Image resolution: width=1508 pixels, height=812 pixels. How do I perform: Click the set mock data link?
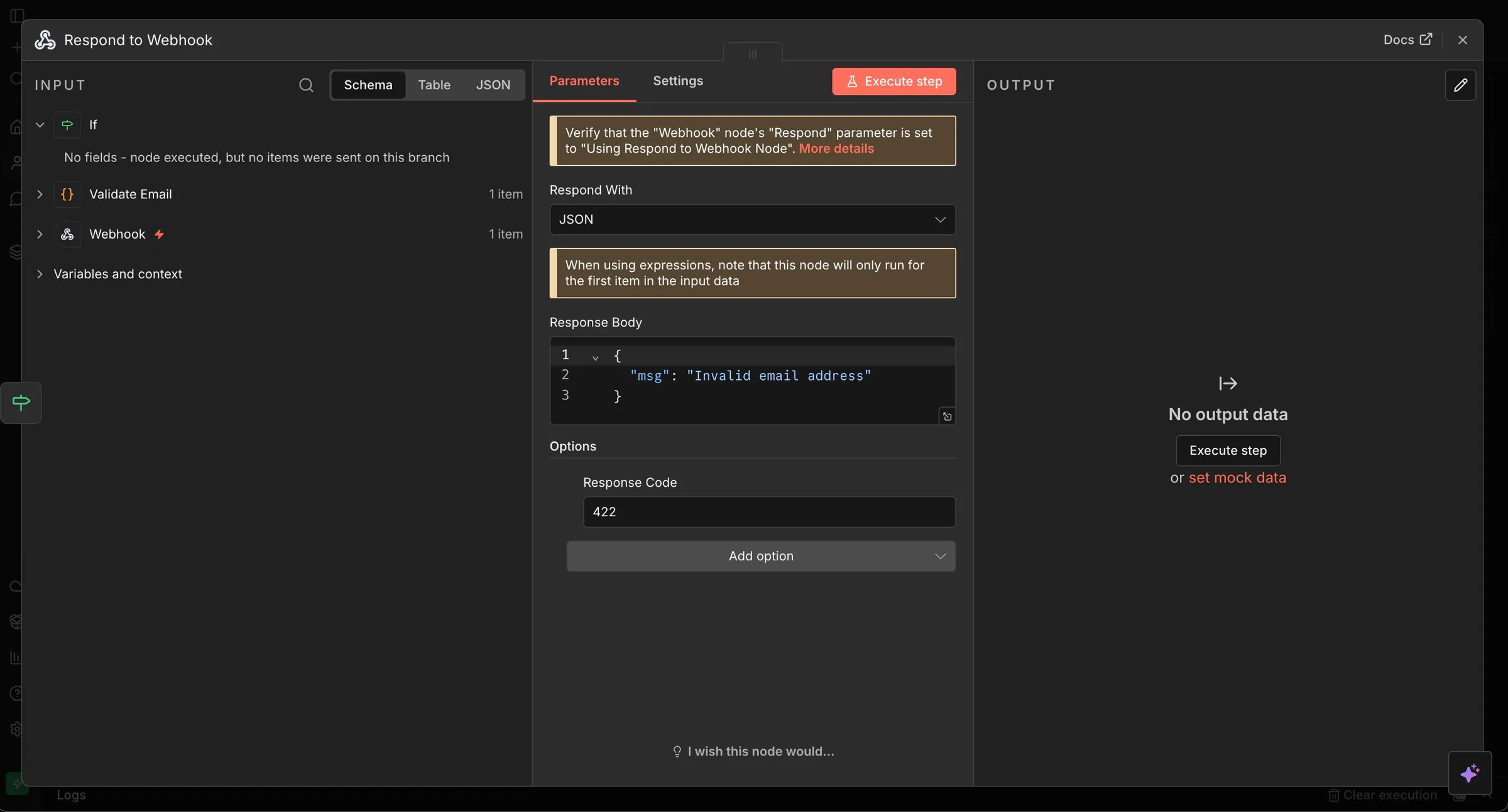point(1237,478)
